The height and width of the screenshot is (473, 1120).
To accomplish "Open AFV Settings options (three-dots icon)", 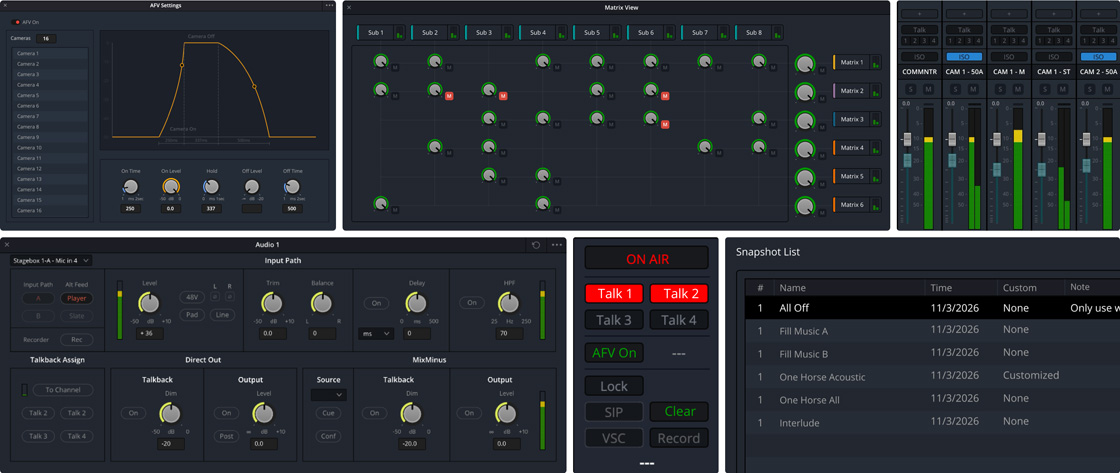I will tap(329, 6).
